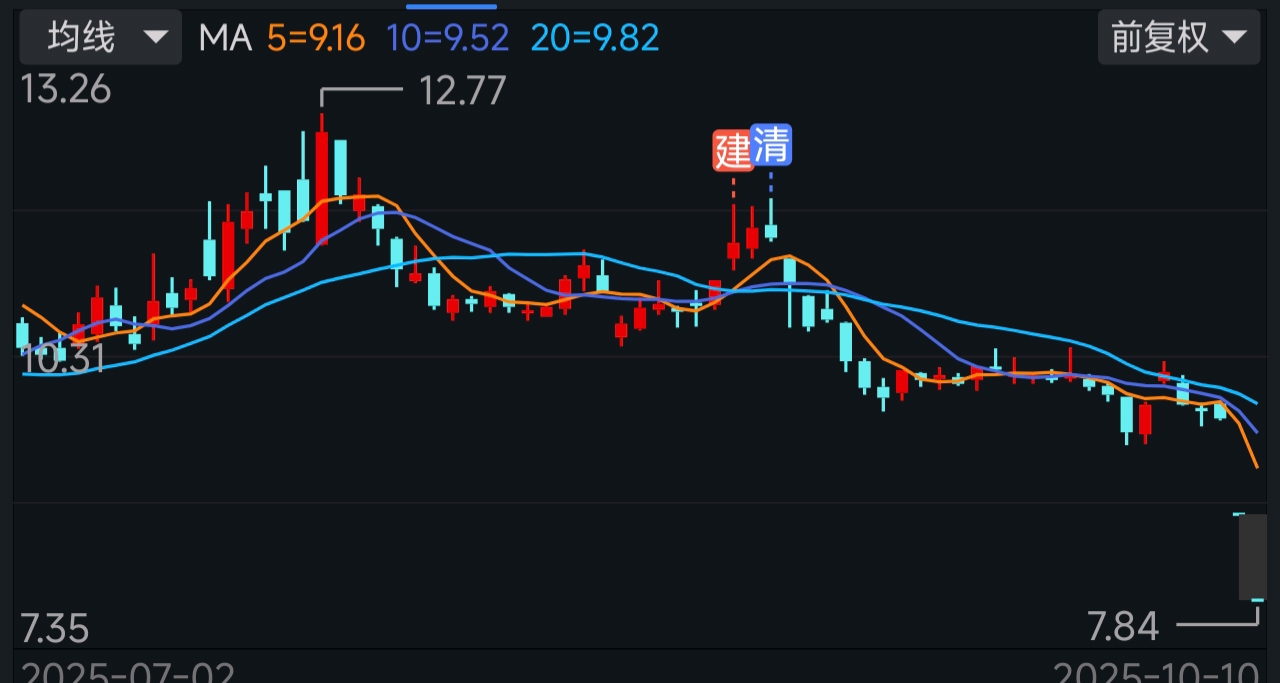Open the 前复权 adjustment dropdown
Screen dimensions: 1280x683
pos(1179,38)
